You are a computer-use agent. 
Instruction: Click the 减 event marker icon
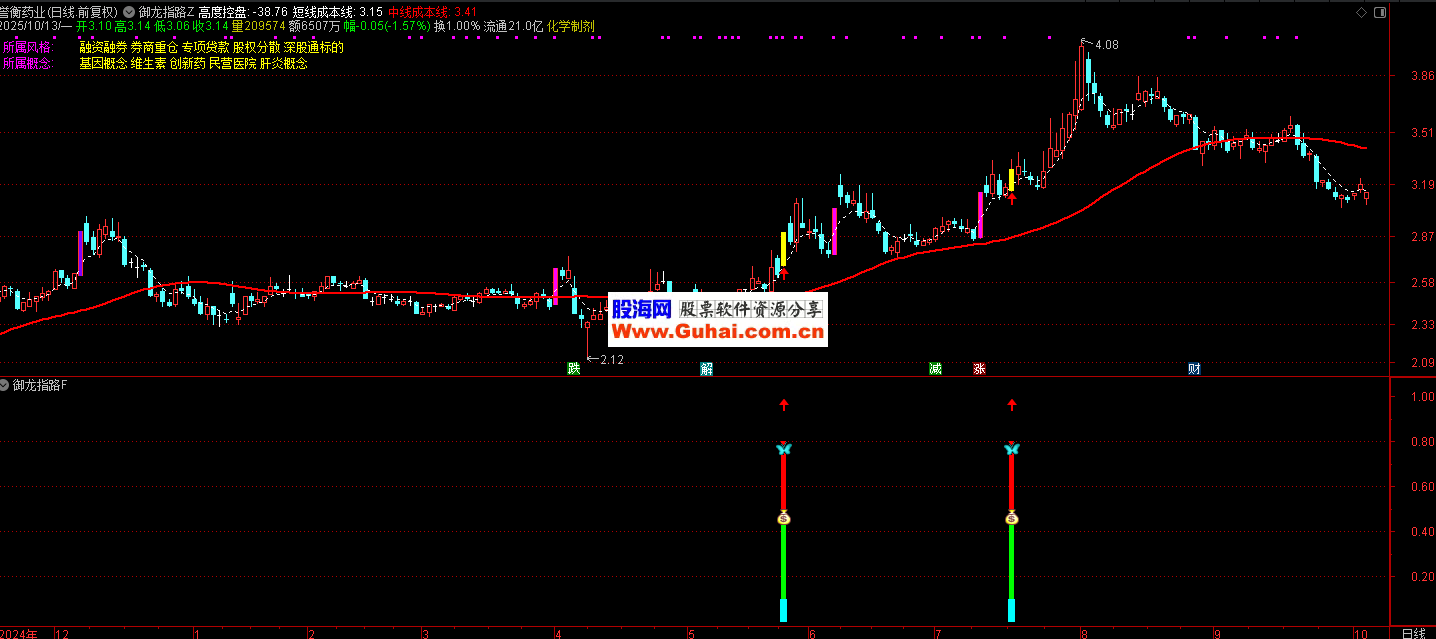(x=935, y=369)
